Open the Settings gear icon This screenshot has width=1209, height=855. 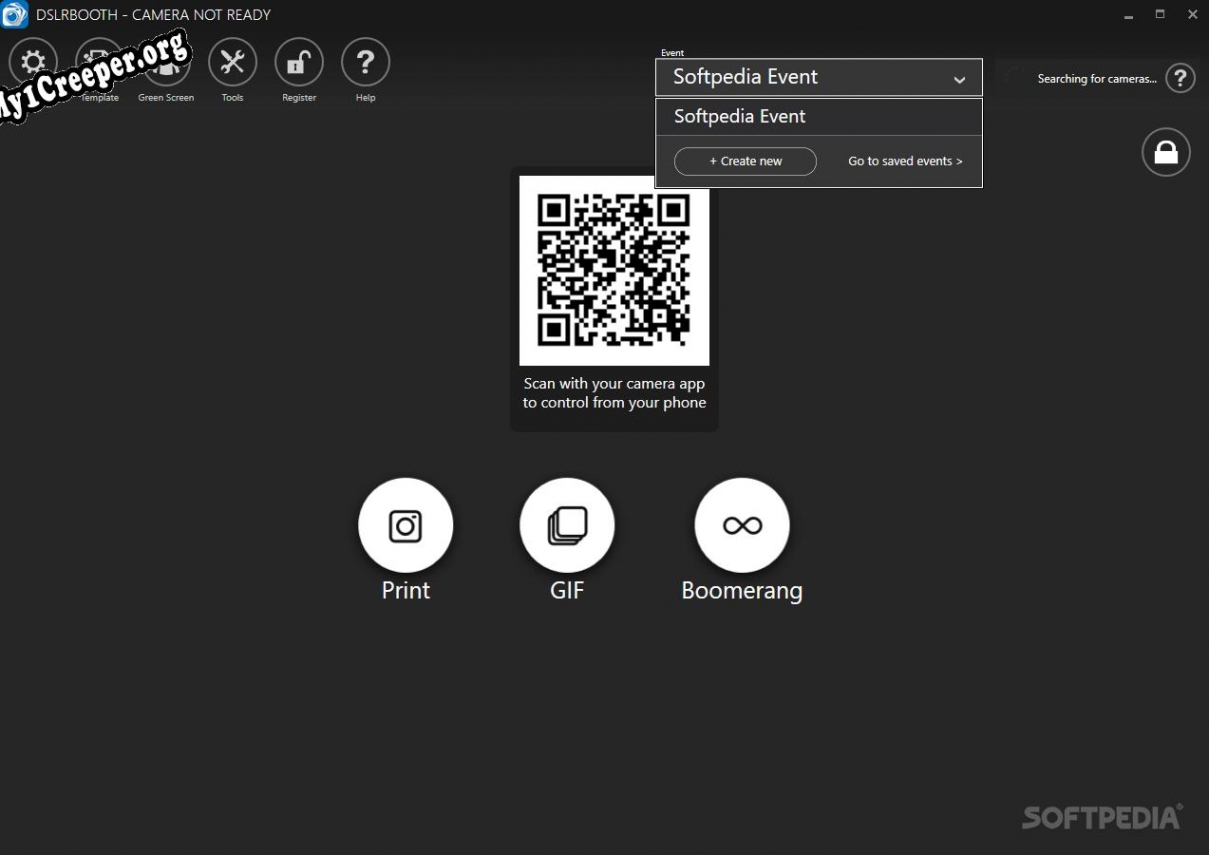(x=33, y=63)
